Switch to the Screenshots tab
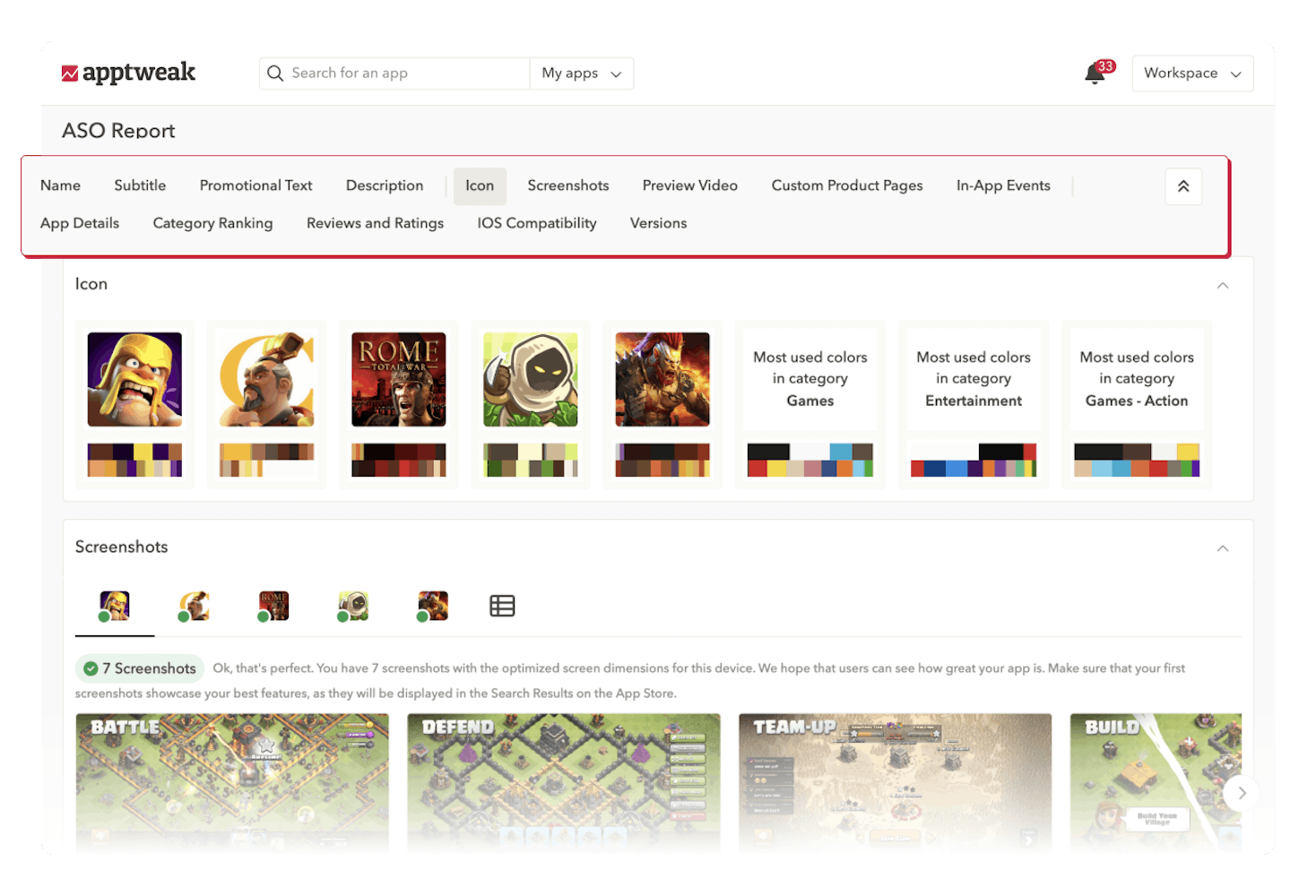The image size is (1316, 896). tap(568, 185)
